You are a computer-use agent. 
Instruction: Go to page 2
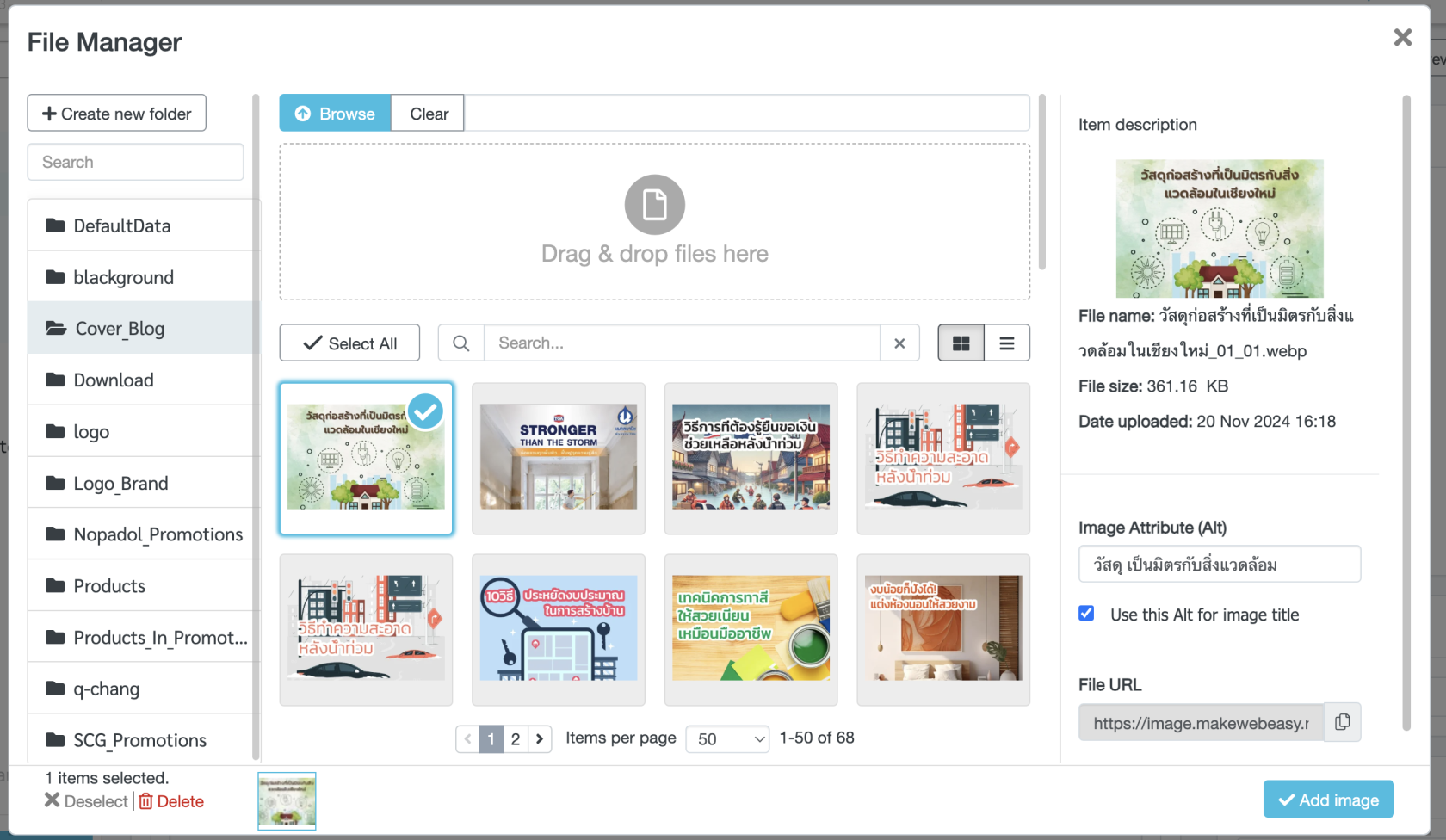(515, 738)
